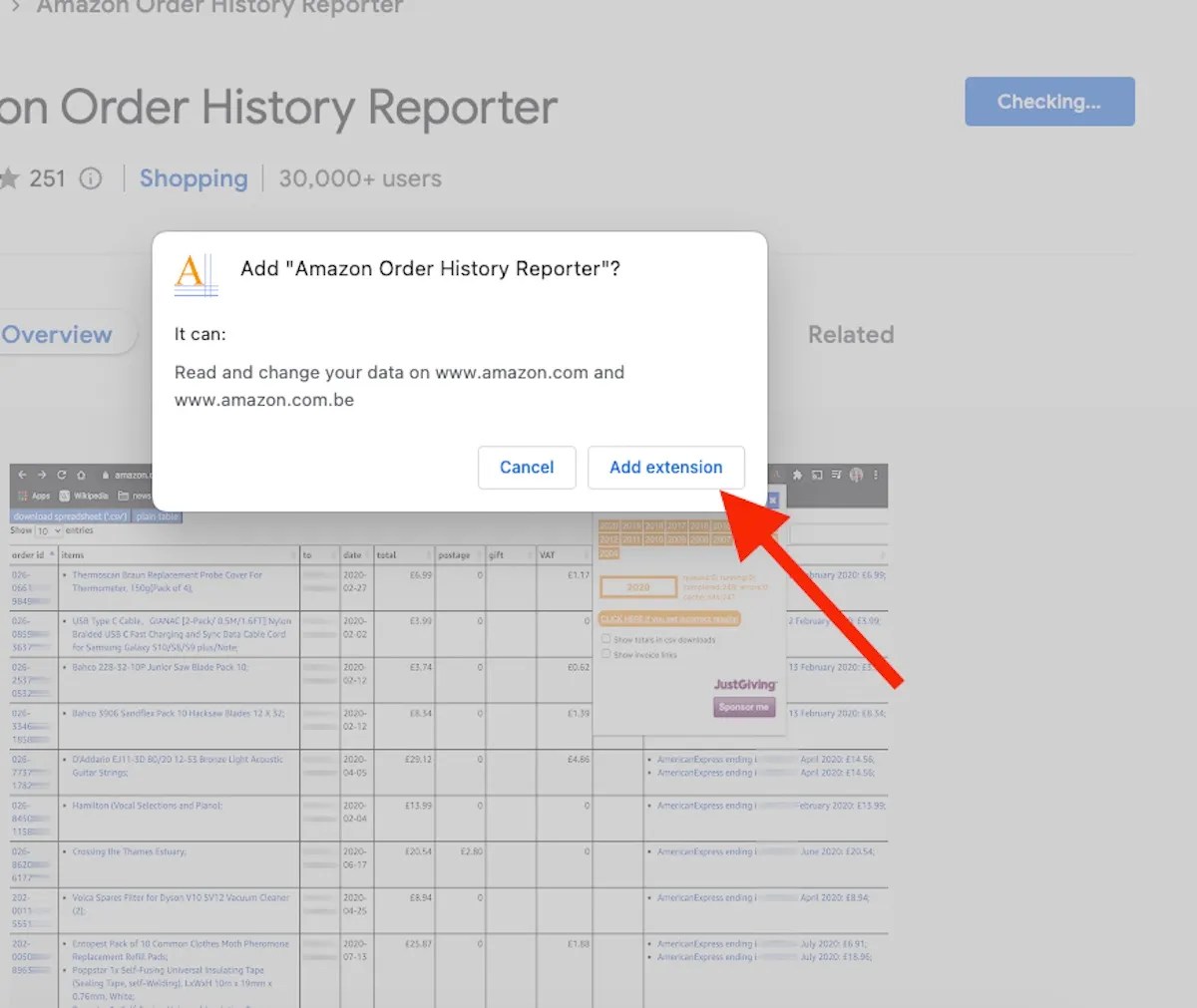Click the forward arrow in preview screenshot
Viewport: 1197px width, 1008px height.
point(42,476)
